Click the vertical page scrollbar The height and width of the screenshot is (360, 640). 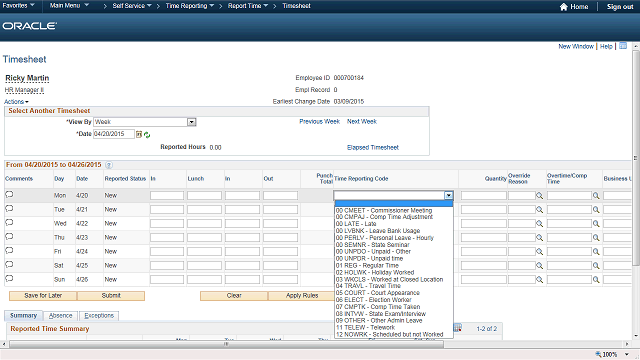point(636,158)
